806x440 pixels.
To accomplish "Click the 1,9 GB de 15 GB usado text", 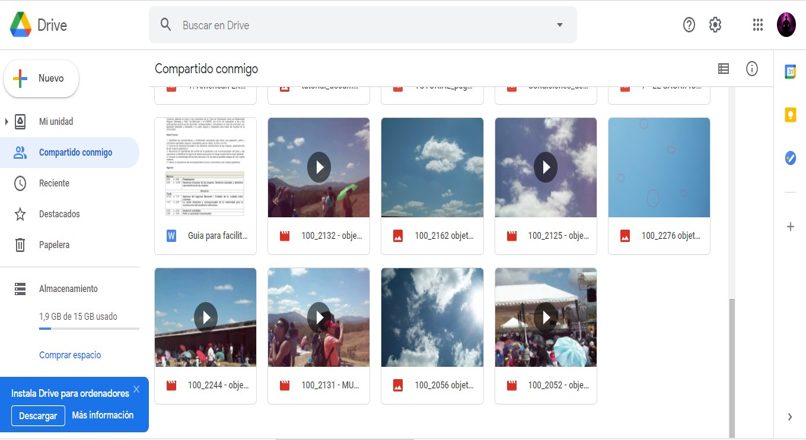I will [78, 317].
